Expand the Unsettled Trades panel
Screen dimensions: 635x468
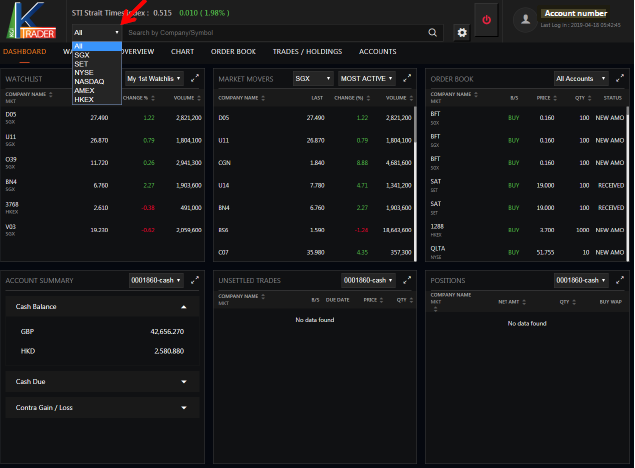[x=407, y=280]
